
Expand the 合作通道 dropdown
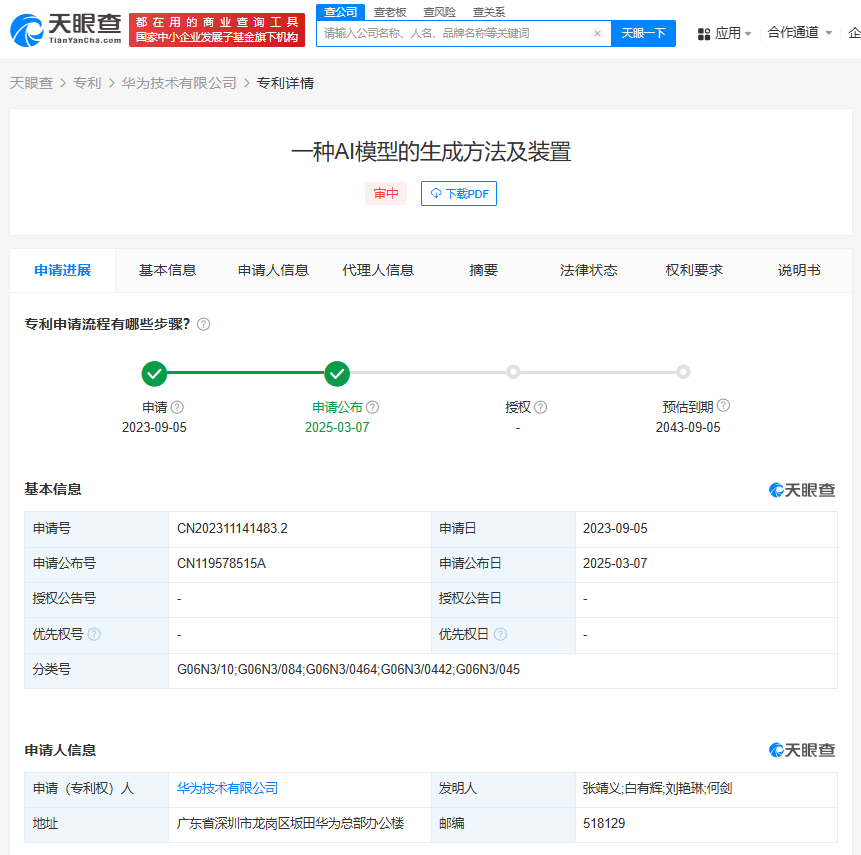(800, 32)
